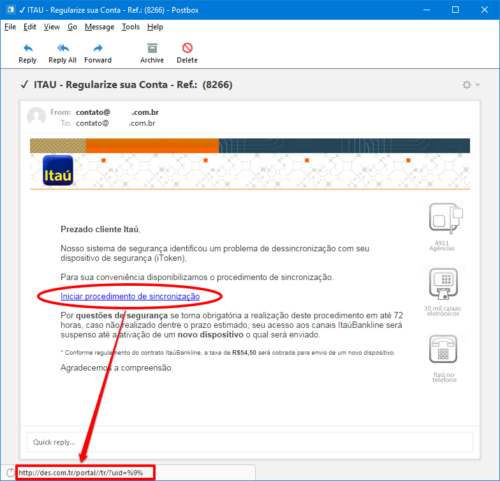Click the Iniciar procedimento de sincronização link
Image resolution: width=500 pixels, height=481 pixels.
[x=130, y=296]
